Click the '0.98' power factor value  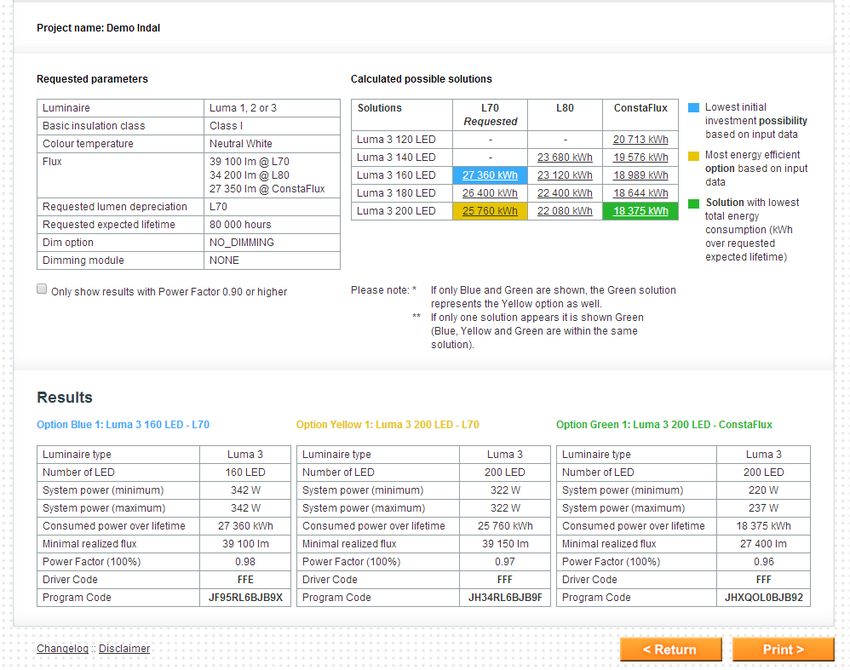tap(246, 562)
